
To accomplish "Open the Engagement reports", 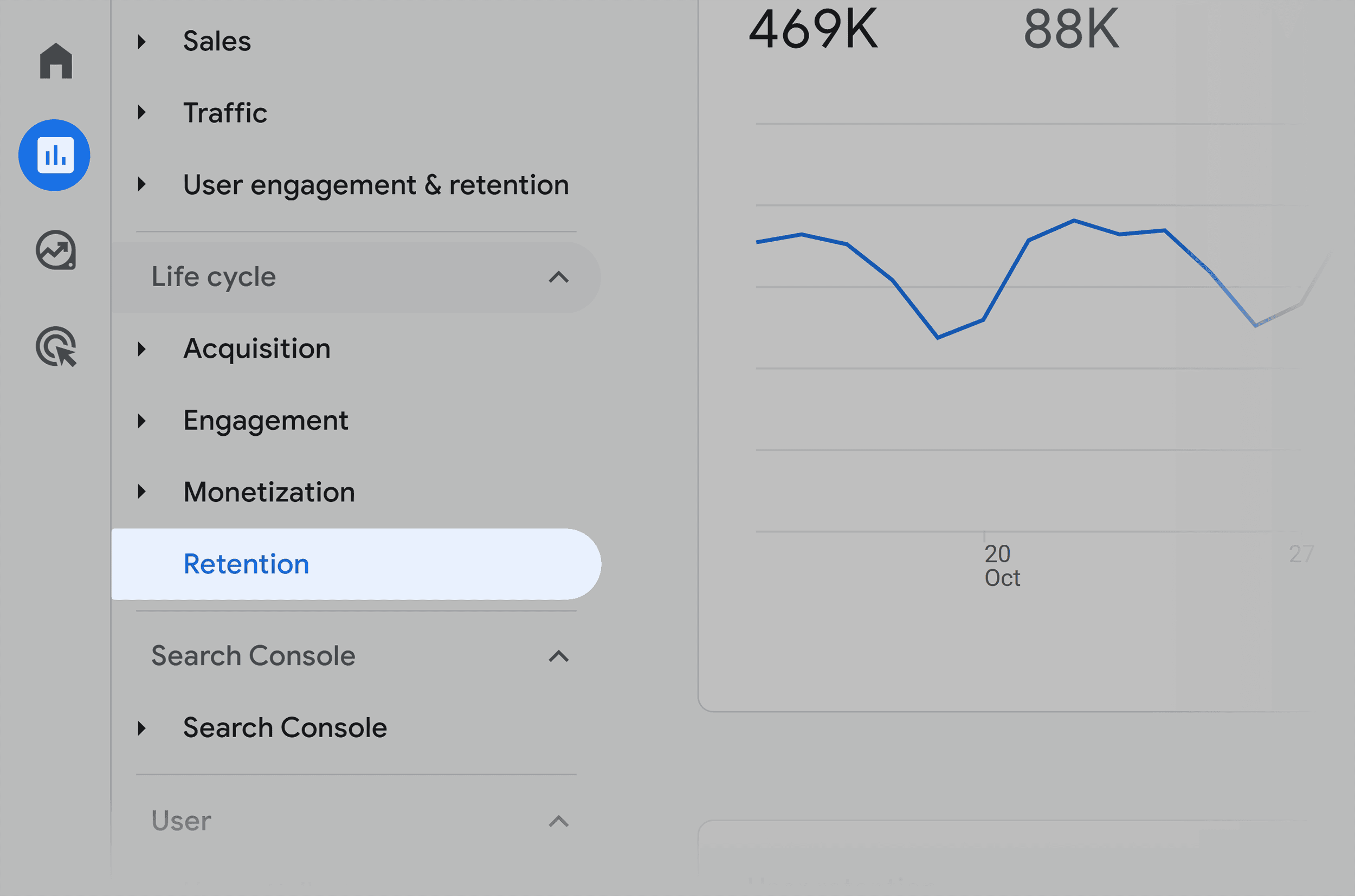I will point(266,421).
